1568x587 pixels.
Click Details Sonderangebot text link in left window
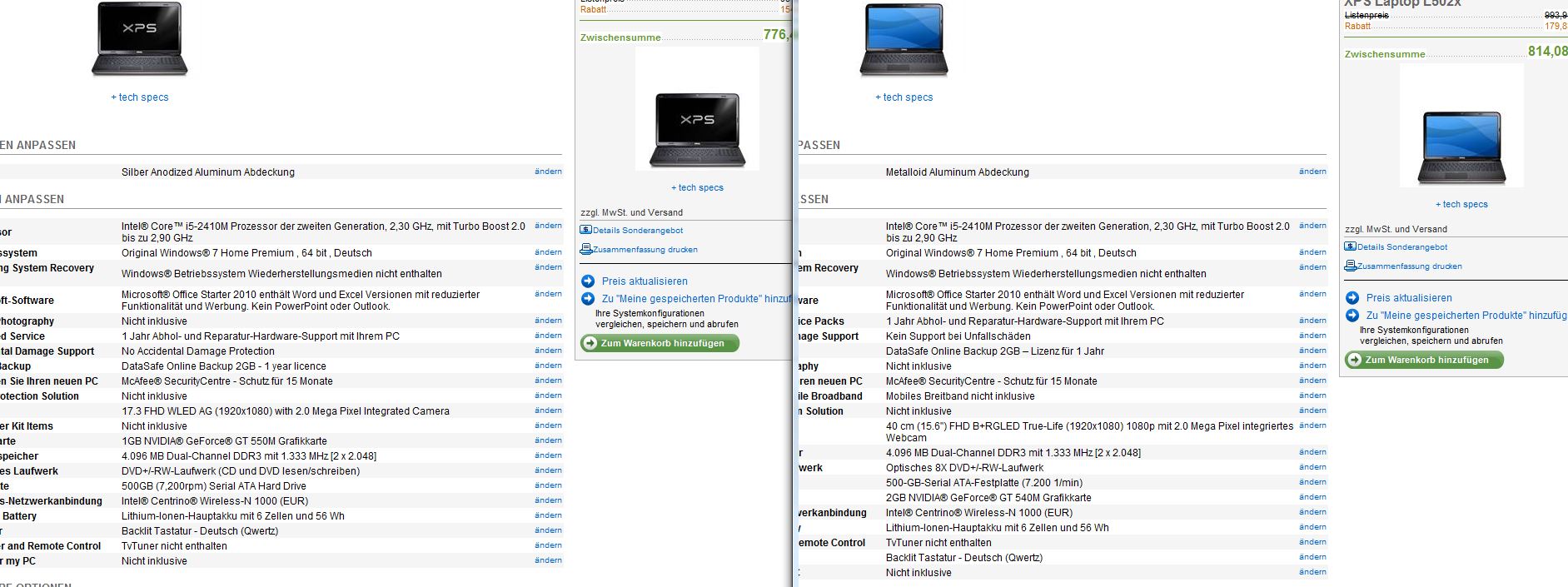pos(638,231)
